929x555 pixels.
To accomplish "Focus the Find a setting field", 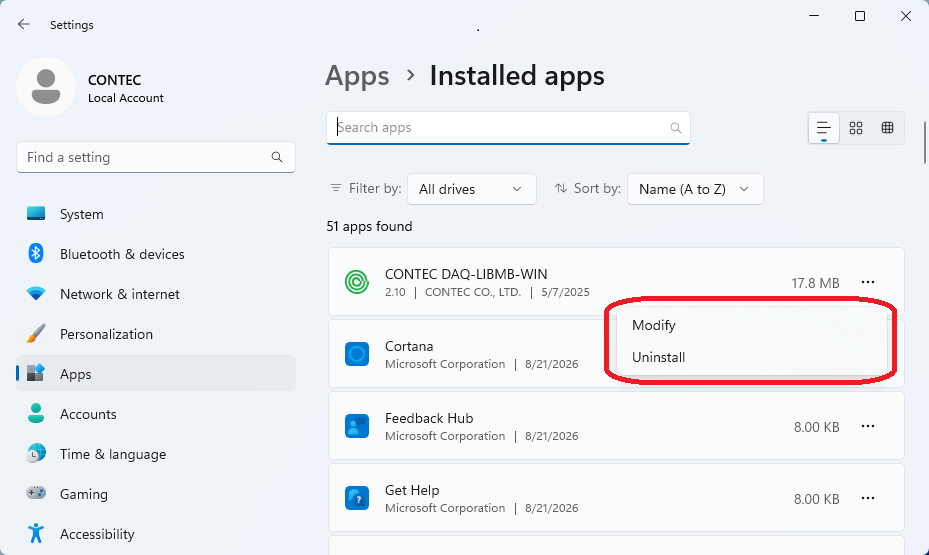I will [x=156, y=157].
